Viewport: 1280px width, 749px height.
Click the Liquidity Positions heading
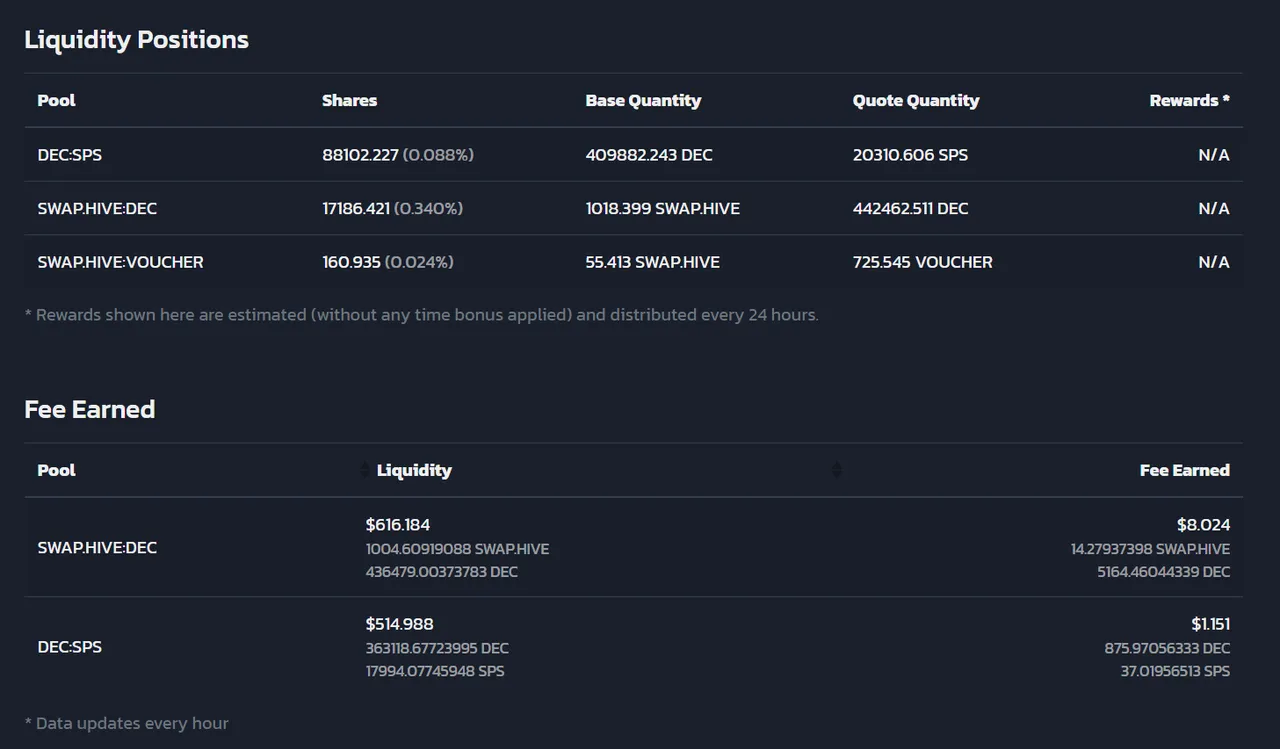click(x=136, y=40)
